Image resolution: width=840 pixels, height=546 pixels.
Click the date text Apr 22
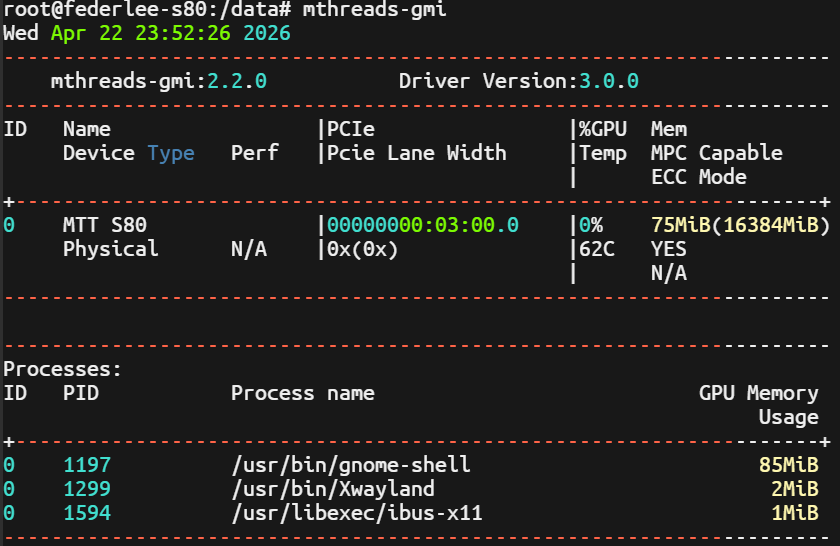pos(87,33)
